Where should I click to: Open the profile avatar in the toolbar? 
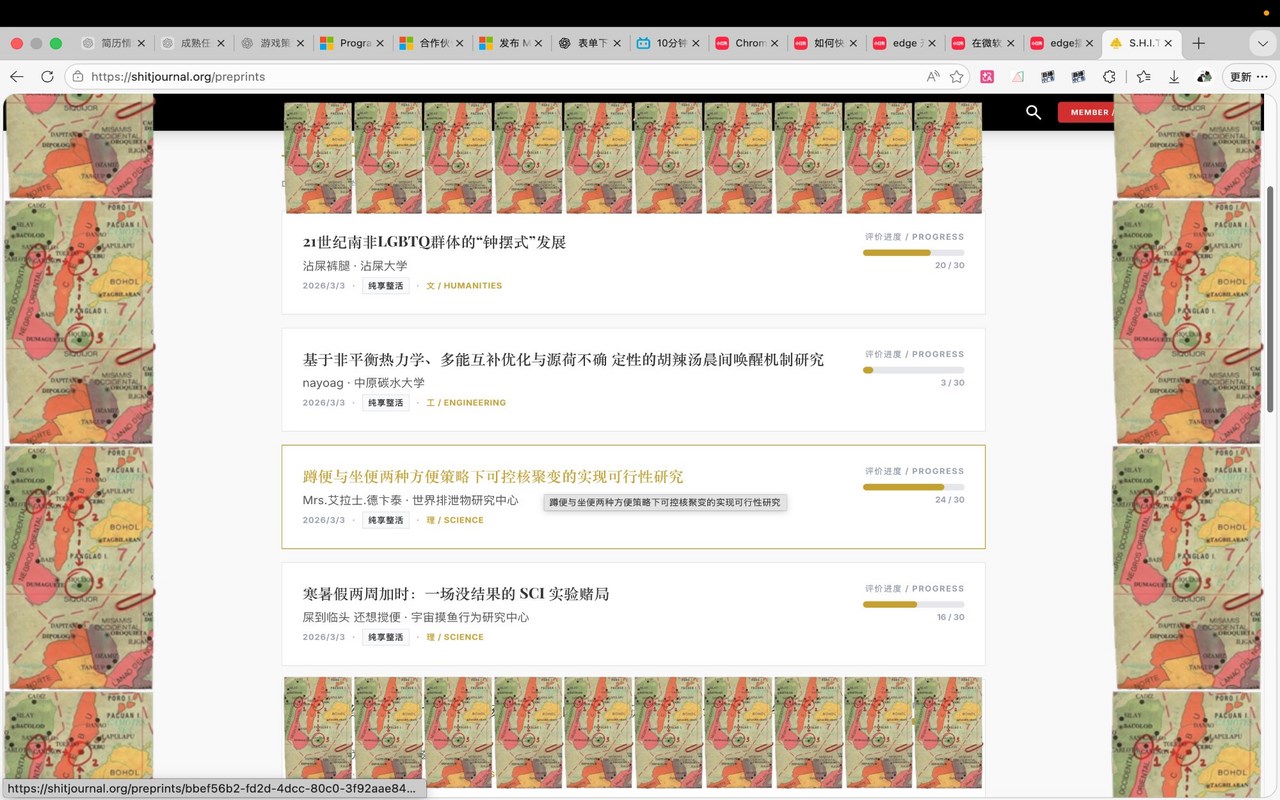[x=1204, y=76]
